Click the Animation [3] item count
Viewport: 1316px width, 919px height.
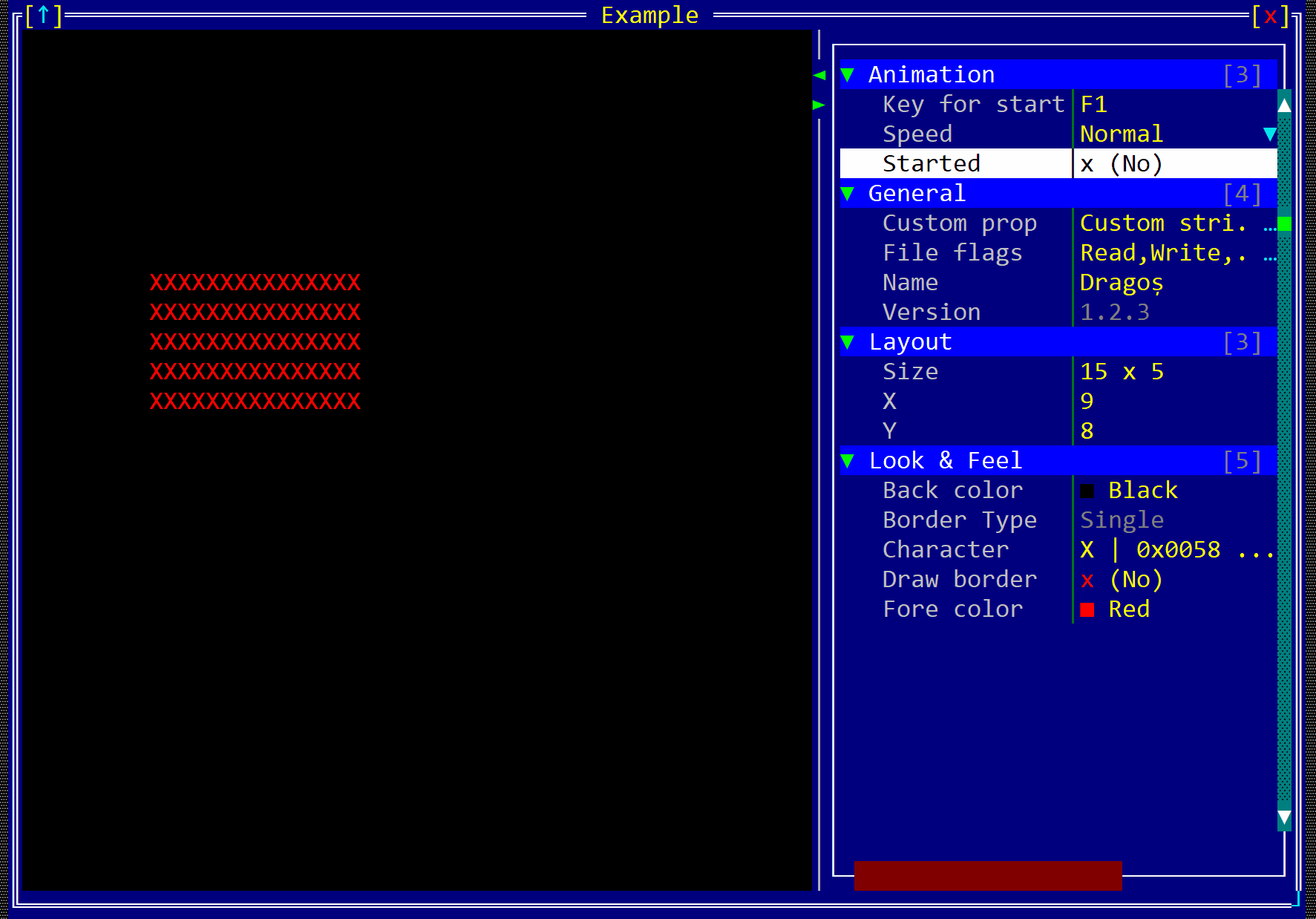click(1242, 75)
